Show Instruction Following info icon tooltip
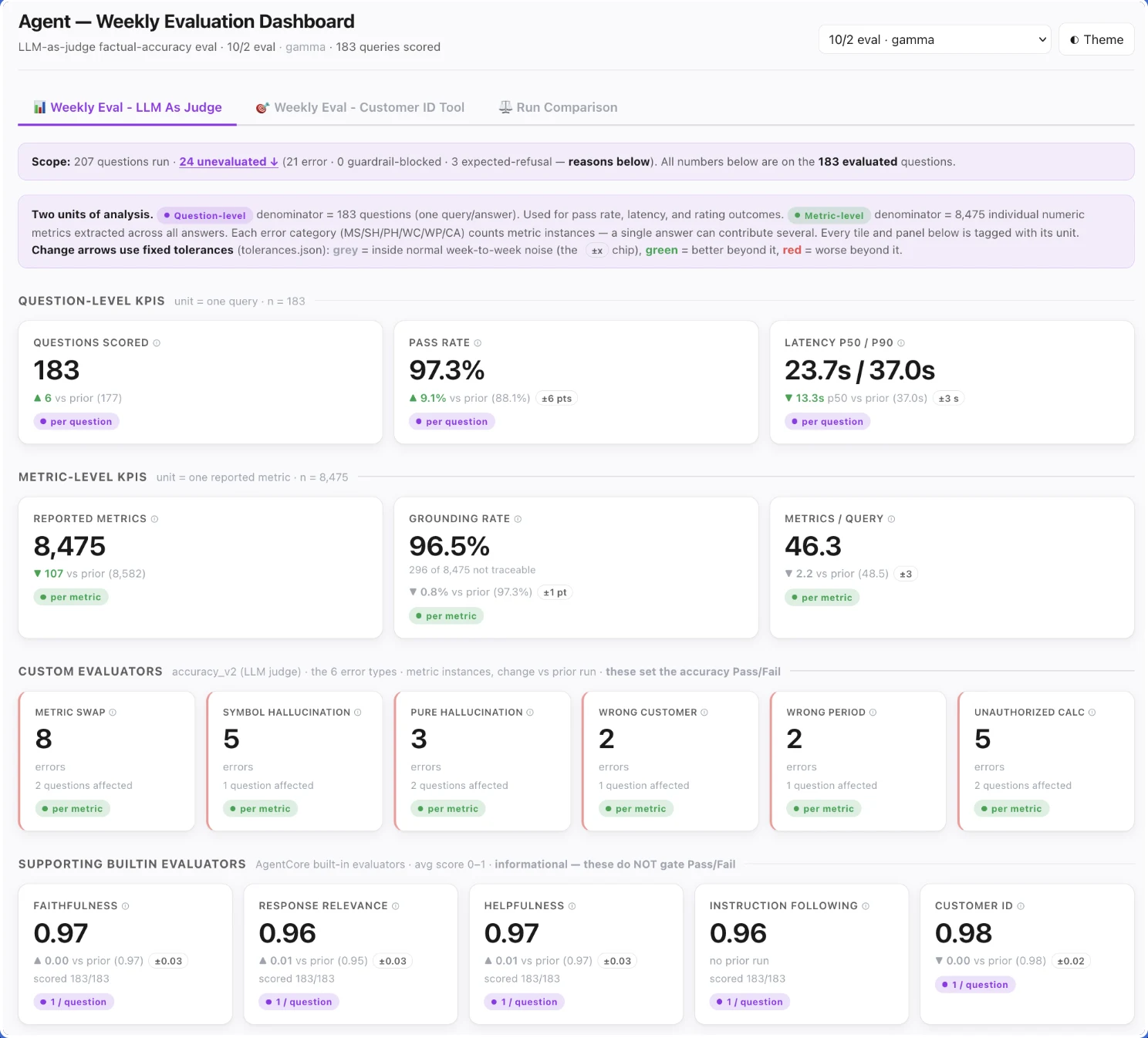This screenshot has width=1148, height=1038. click(x=866, y=906)
